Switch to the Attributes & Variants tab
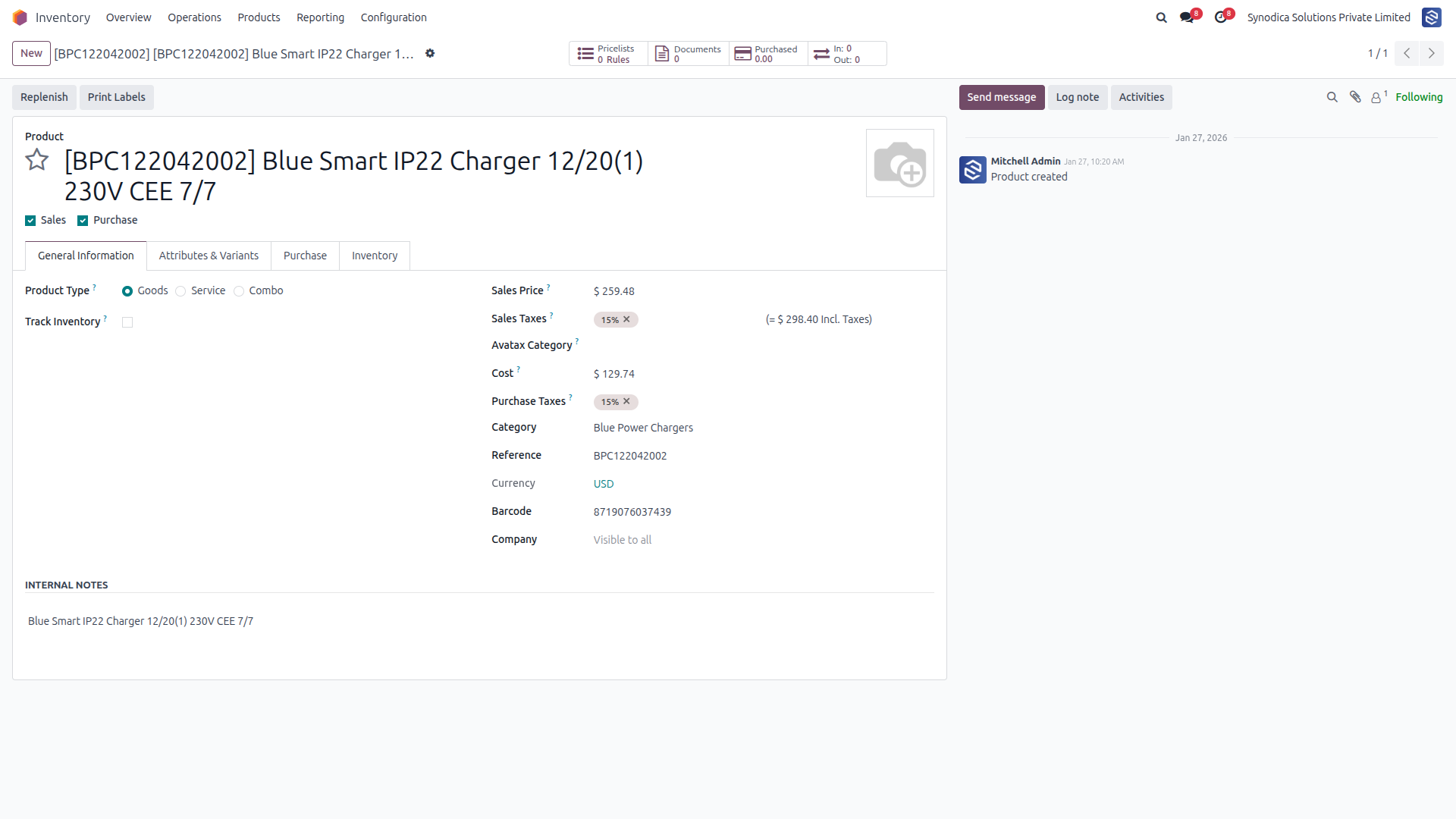The height and width of the screenshot is (819, 1456). tap(209, 256)
